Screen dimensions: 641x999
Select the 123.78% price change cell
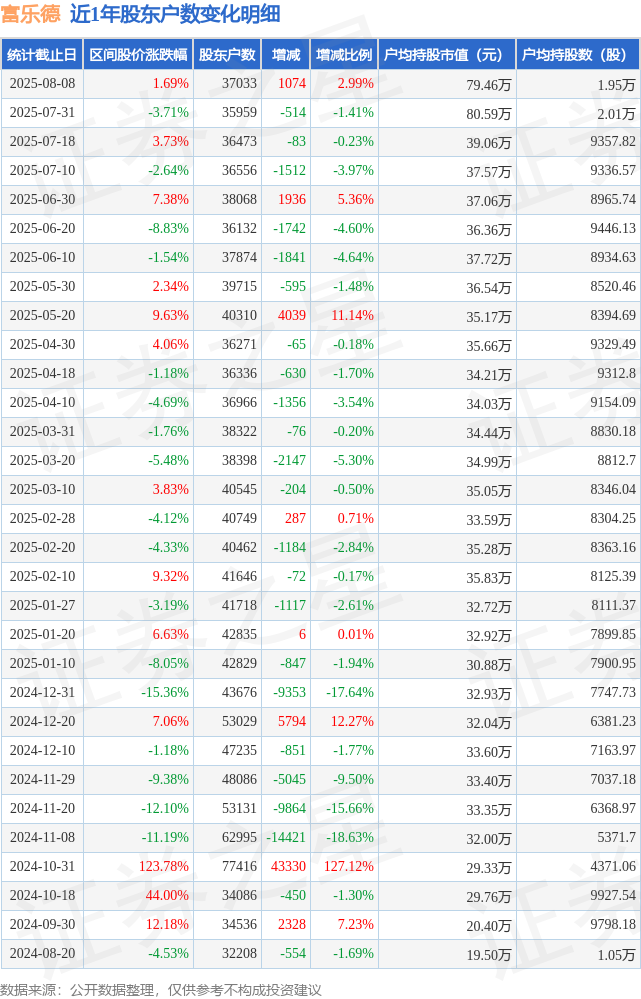pyautogui.click(x=164, y=866)
